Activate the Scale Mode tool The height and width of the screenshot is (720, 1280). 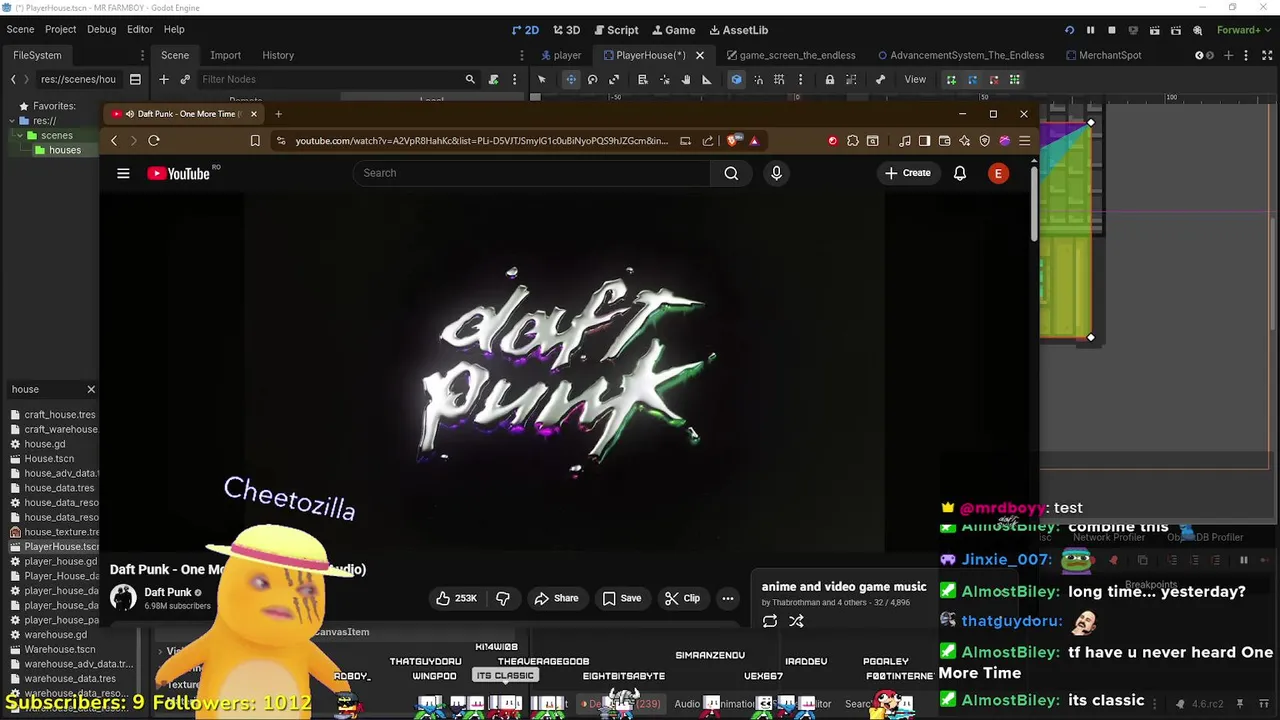pos(614,79)
